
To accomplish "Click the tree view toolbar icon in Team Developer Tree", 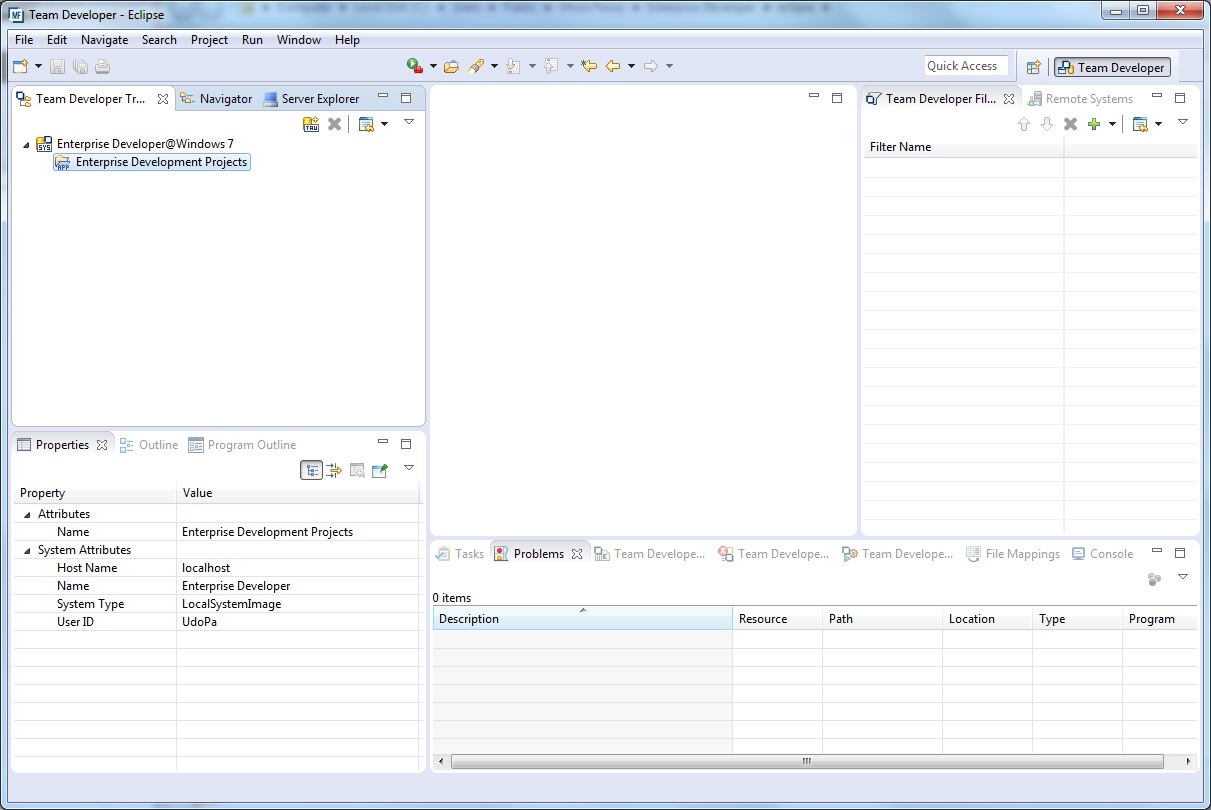I will [311, 124].
